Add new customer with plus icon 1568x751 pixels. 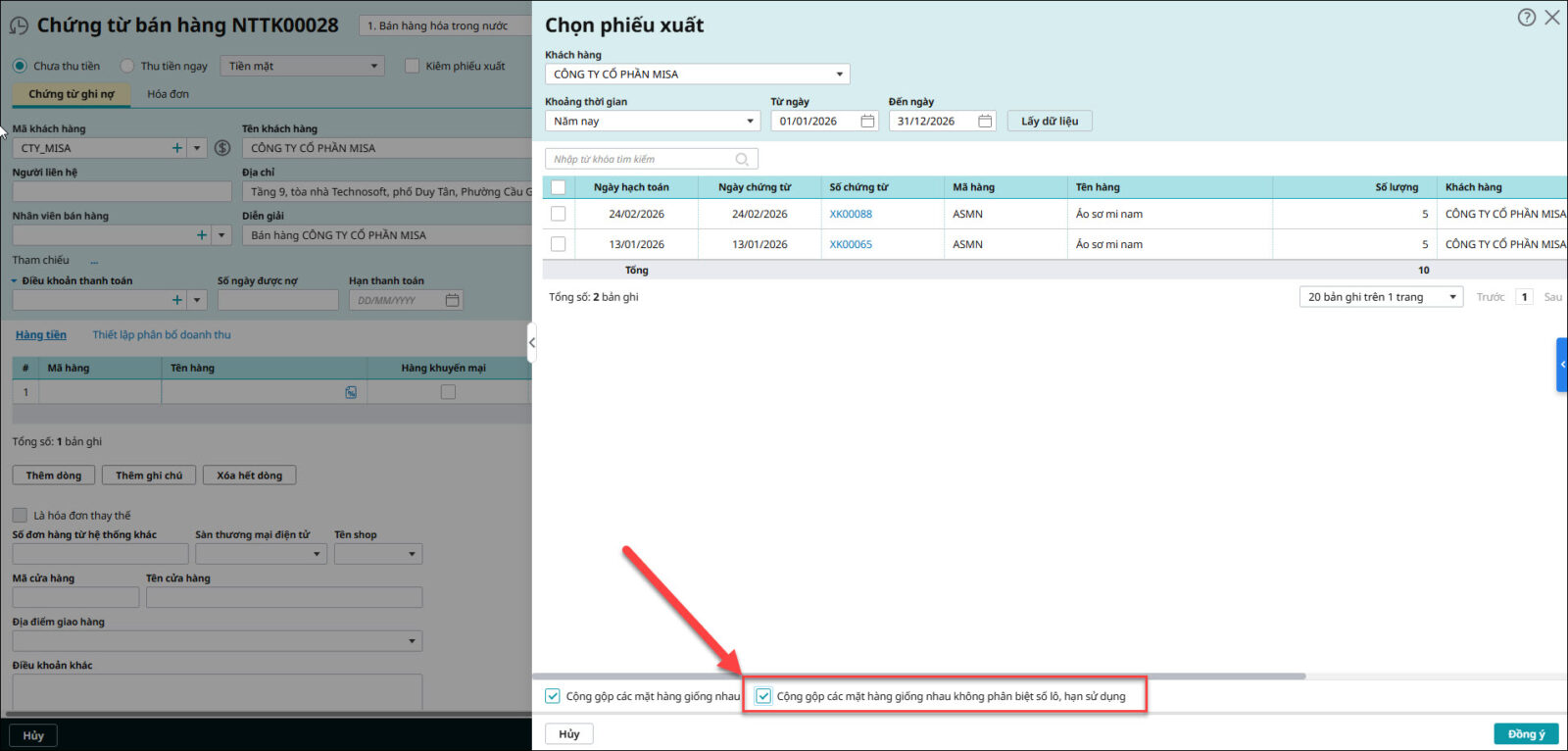(177, 148)
